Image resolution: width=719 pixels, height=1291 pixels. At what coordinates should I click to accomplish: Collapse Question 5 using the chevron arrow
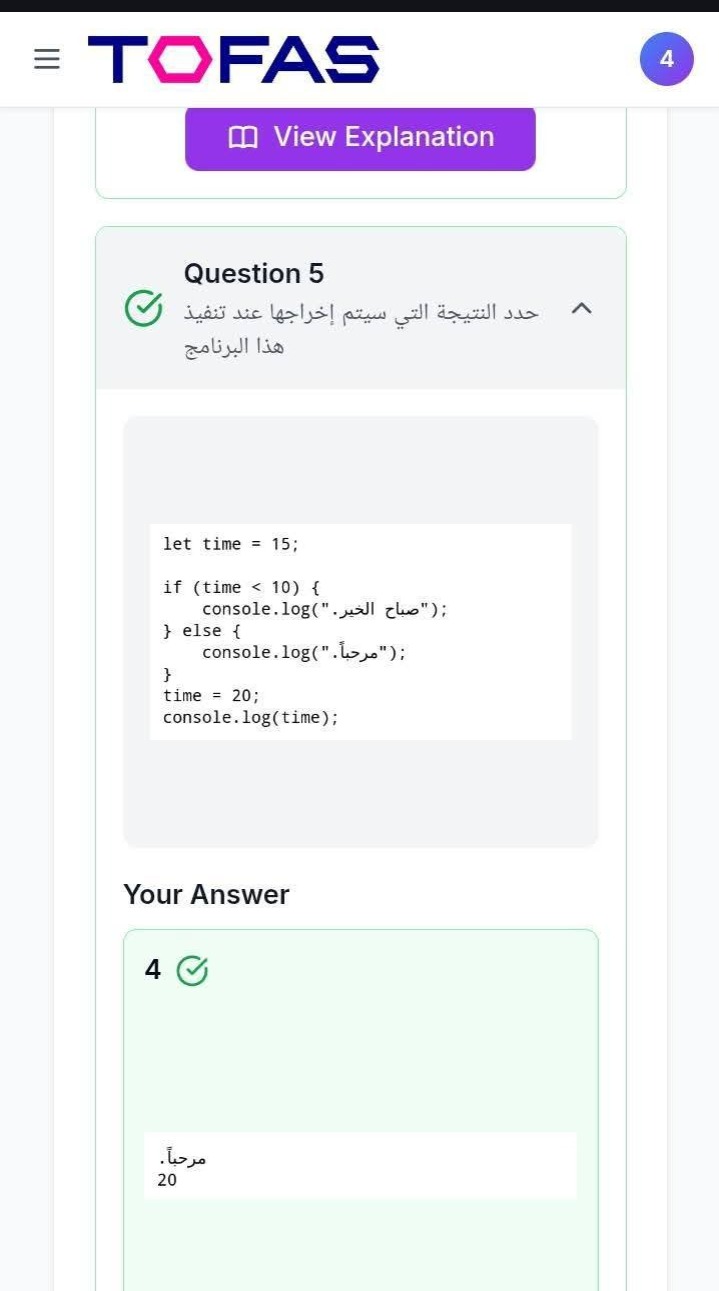581,309
